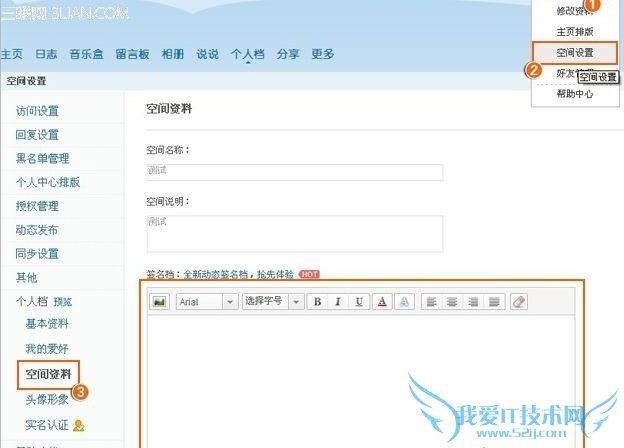
Task: Center align signature text
Action: tap(452, 302)
